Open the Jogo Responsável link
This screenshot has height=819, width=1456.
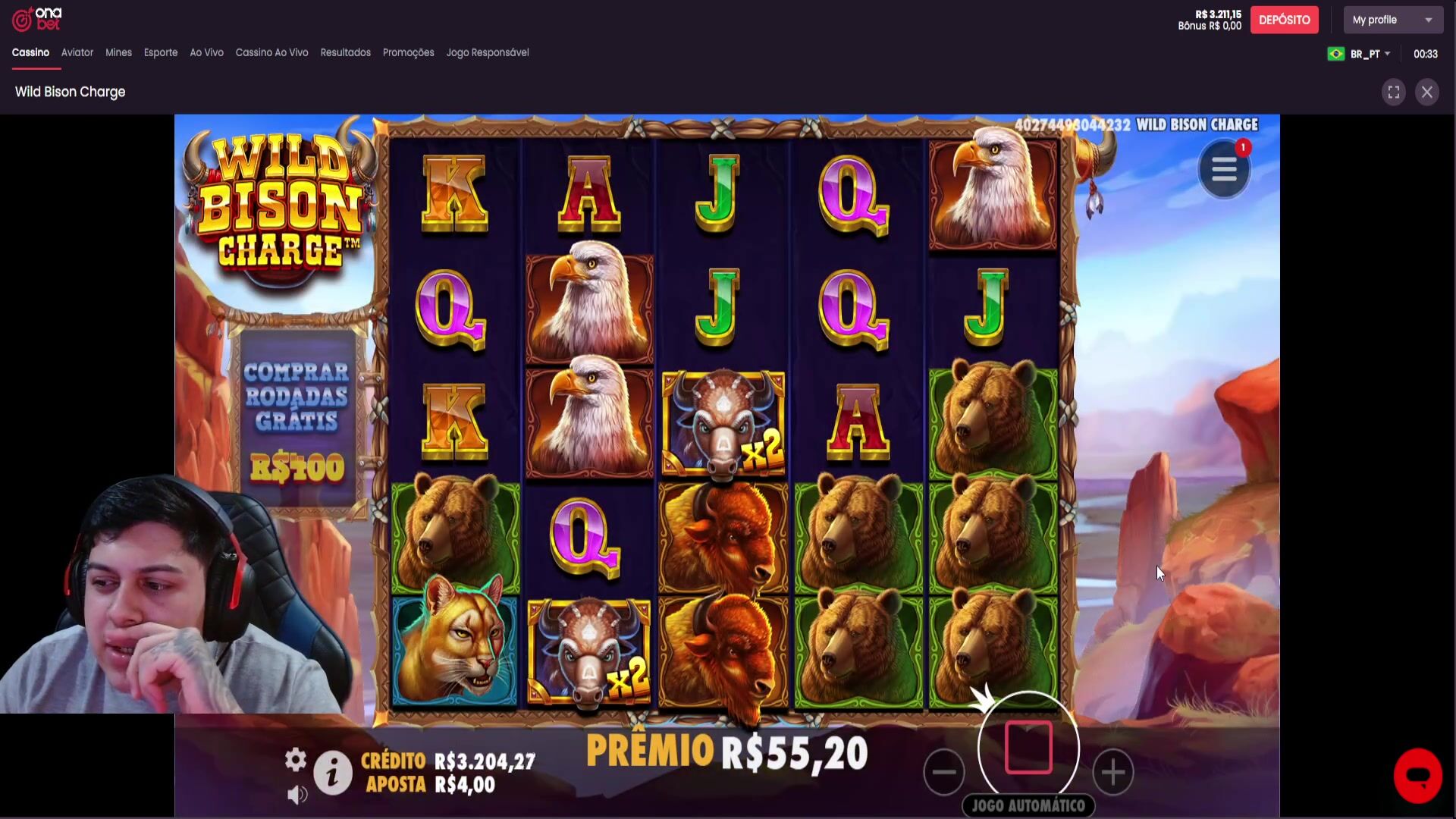tap(488, 52)
